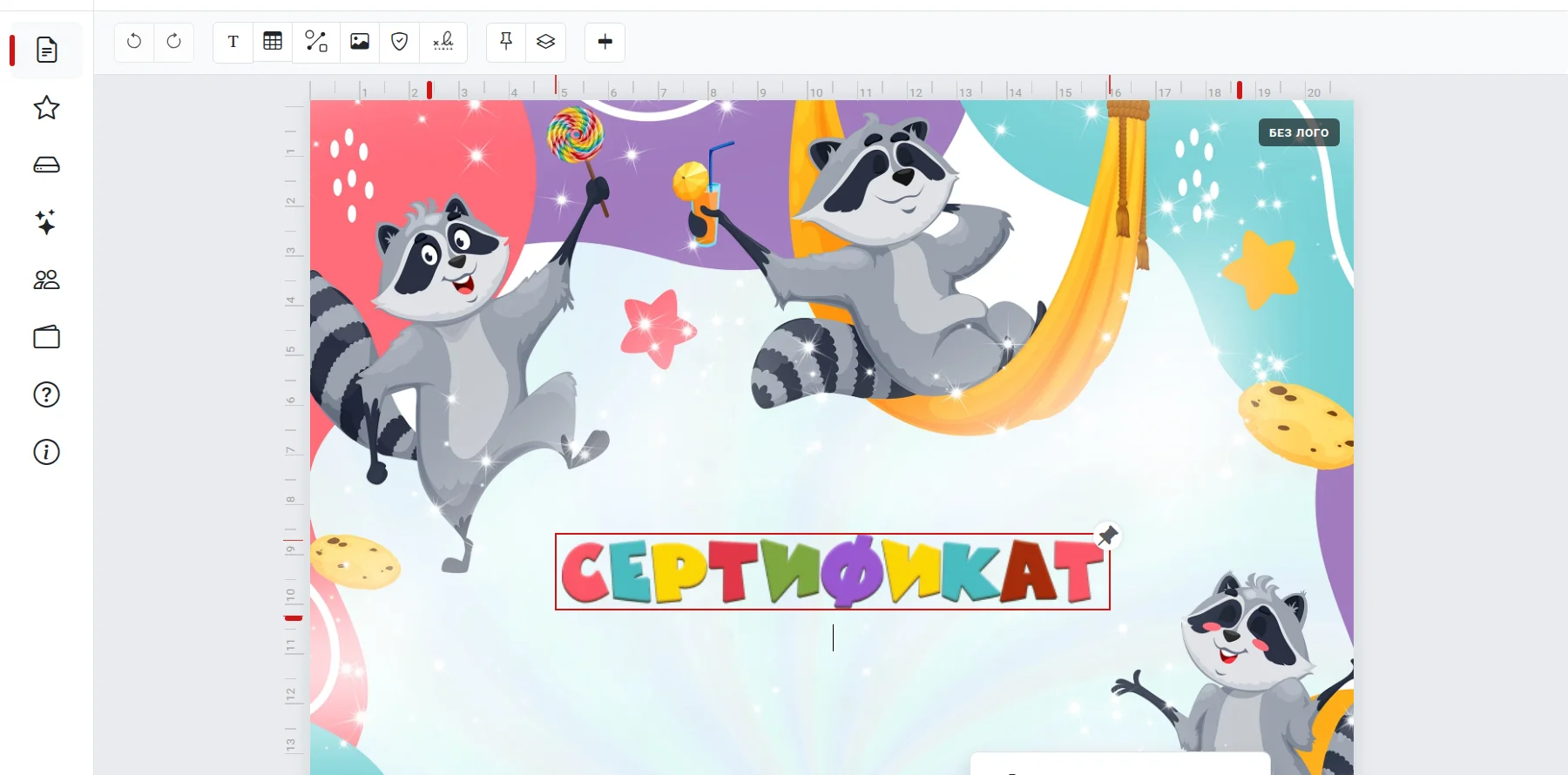This screenshot has height=775, width=1568.
Task: Insert a table
Action: click(x=273, y=42)
